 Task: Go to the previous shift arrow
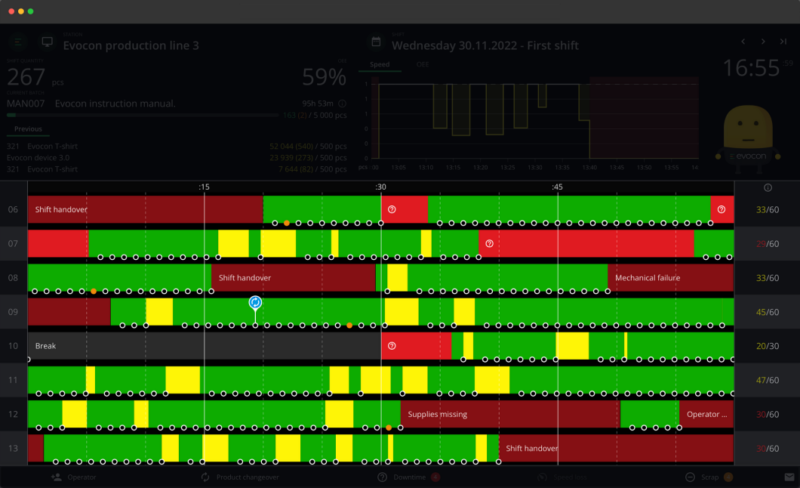point(743,41)
